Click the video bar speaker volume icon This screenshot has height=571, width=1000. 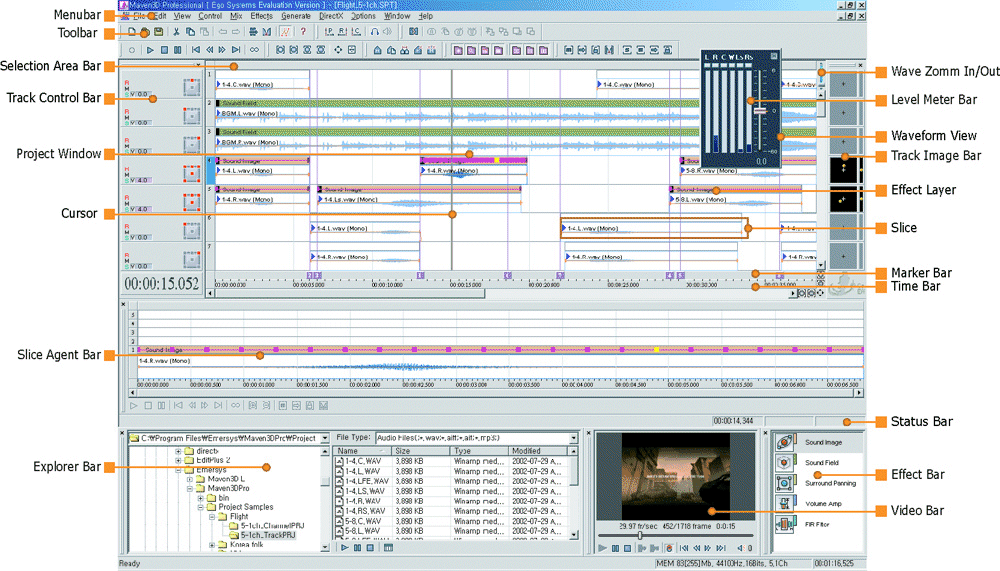coord(741,548)
